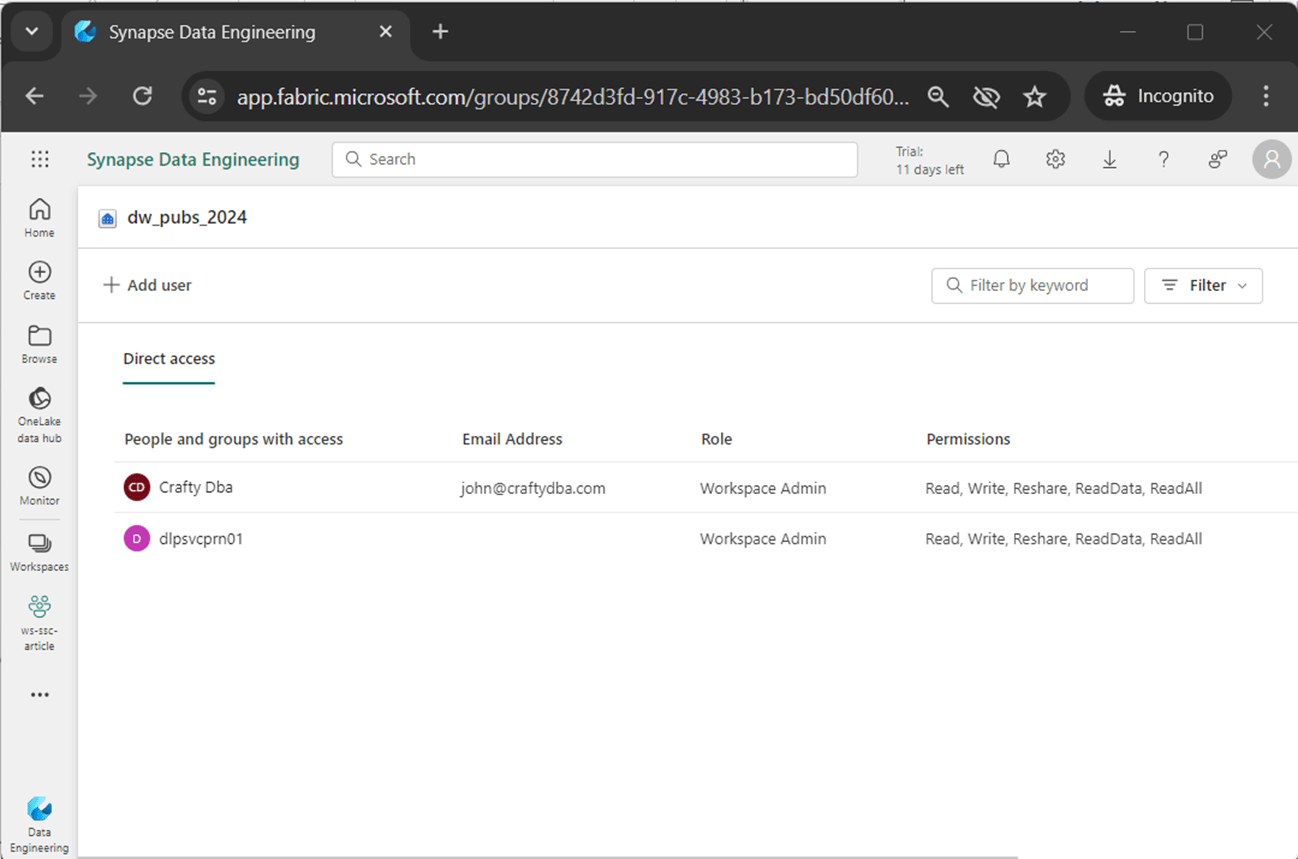This screenshot has height=859, width=1298.
Task: Click the People and groups with access header
Action: click(234, 439)
